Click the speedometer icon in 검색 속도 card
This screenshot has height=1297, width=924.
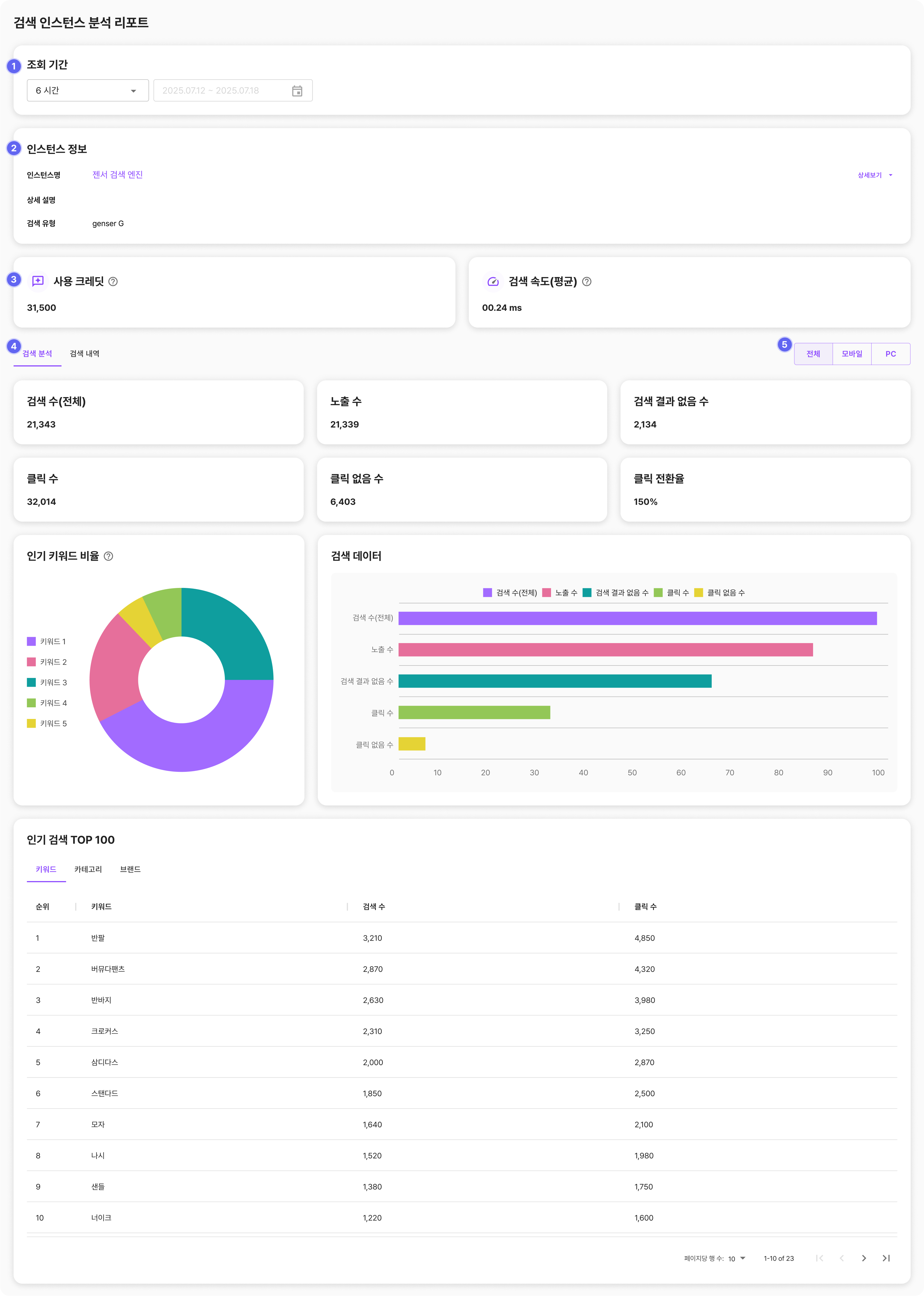(x=493, y=281)
